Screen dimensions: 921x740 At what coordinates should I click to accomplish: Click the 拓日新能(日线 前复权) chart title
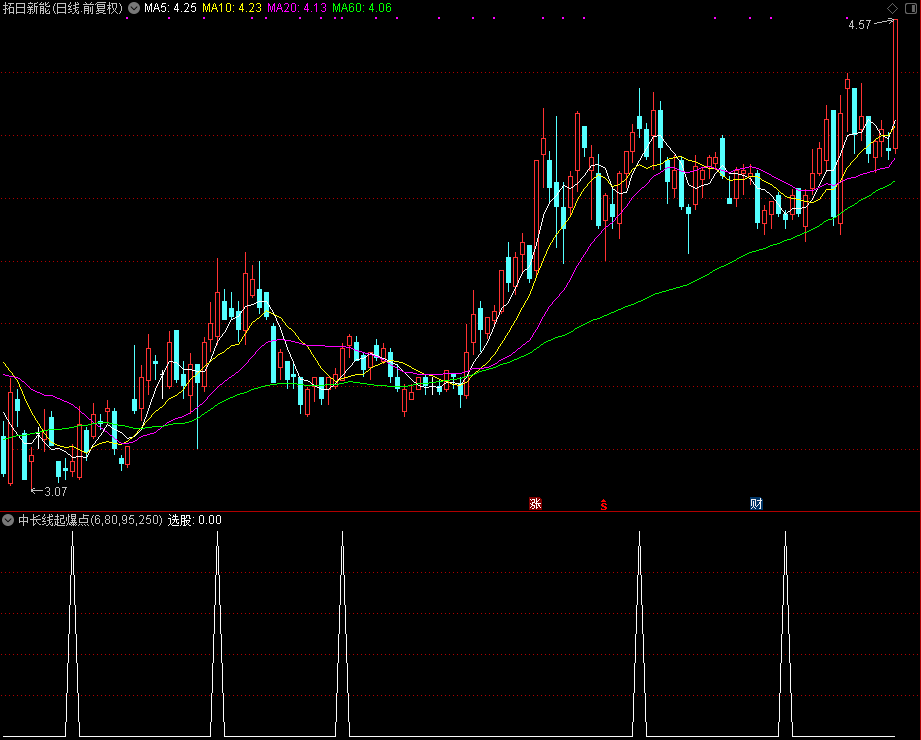pyautogui.click(x=62, y=8)
